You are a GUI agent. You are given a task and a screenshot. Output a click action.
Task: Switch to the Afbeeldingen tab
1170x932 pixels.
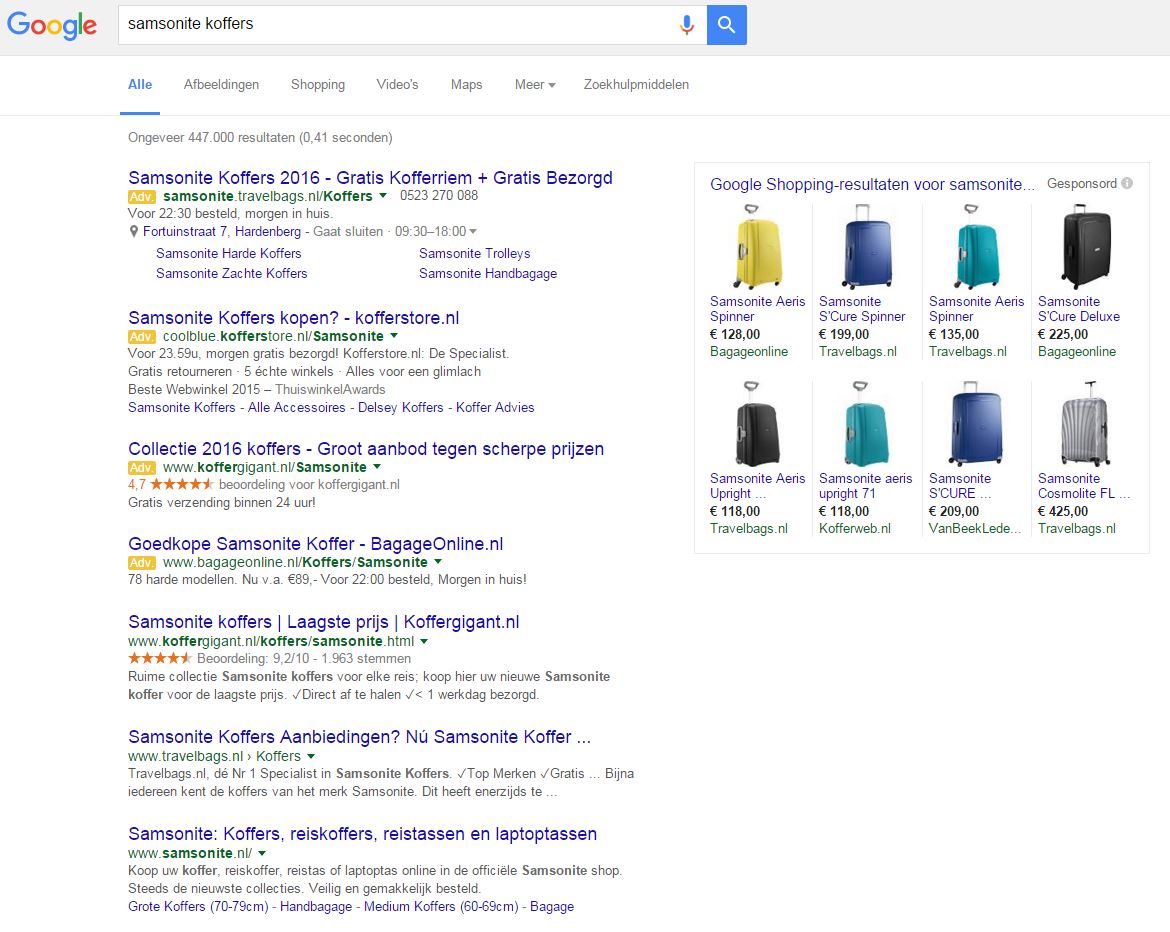click(x=221, y=85)
